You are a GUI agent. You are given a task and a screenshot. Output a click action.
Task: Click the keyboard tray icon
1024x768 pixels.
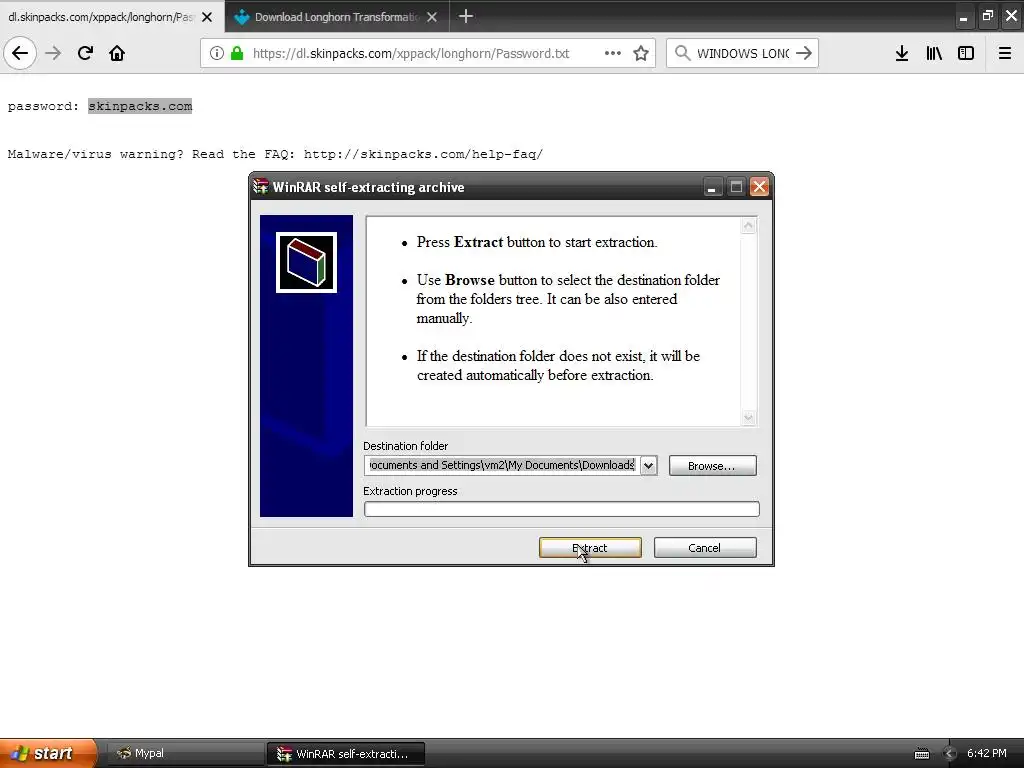pos(922,754)
